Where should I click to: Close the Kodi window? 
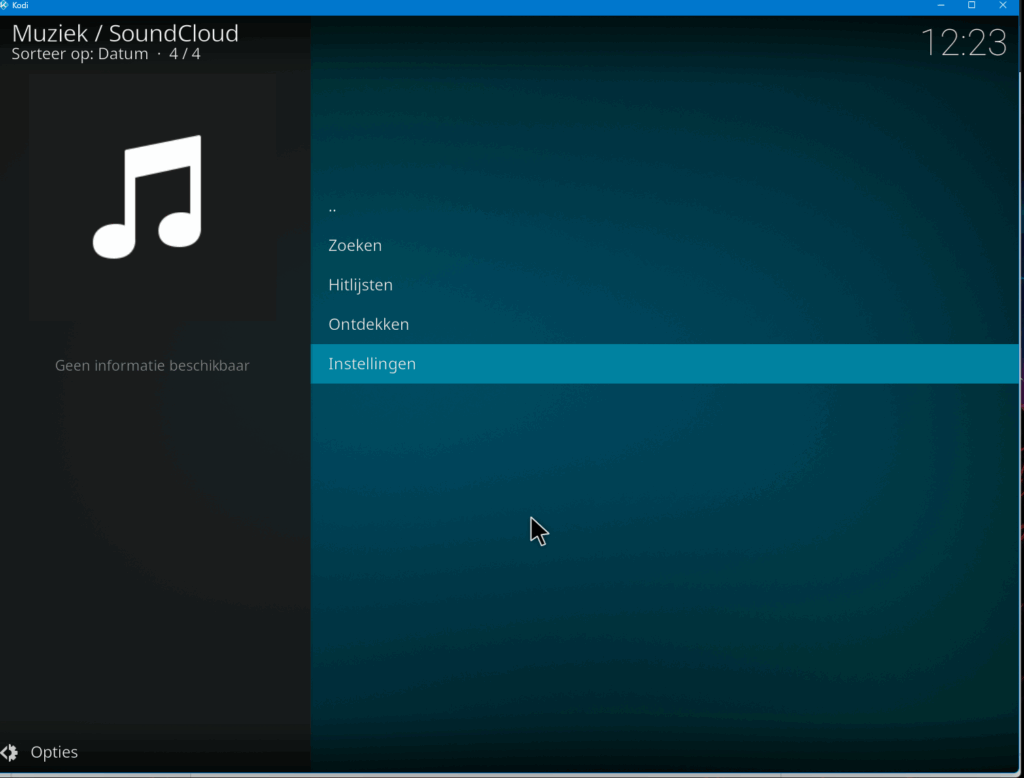click(x=1003, y=5)
